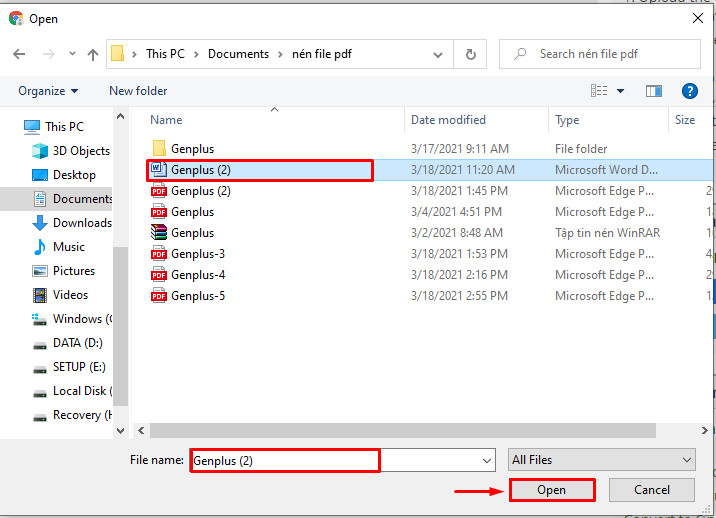Click the horizontal scrollbar in file list

400,431
